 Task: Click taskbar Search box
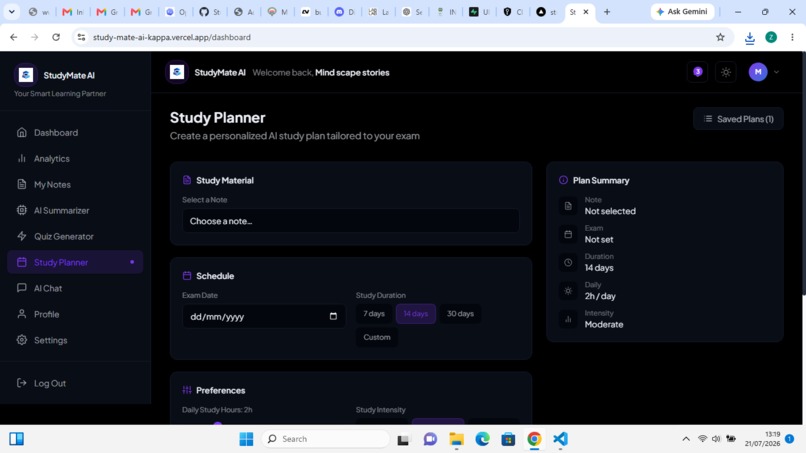pos(325,439)
